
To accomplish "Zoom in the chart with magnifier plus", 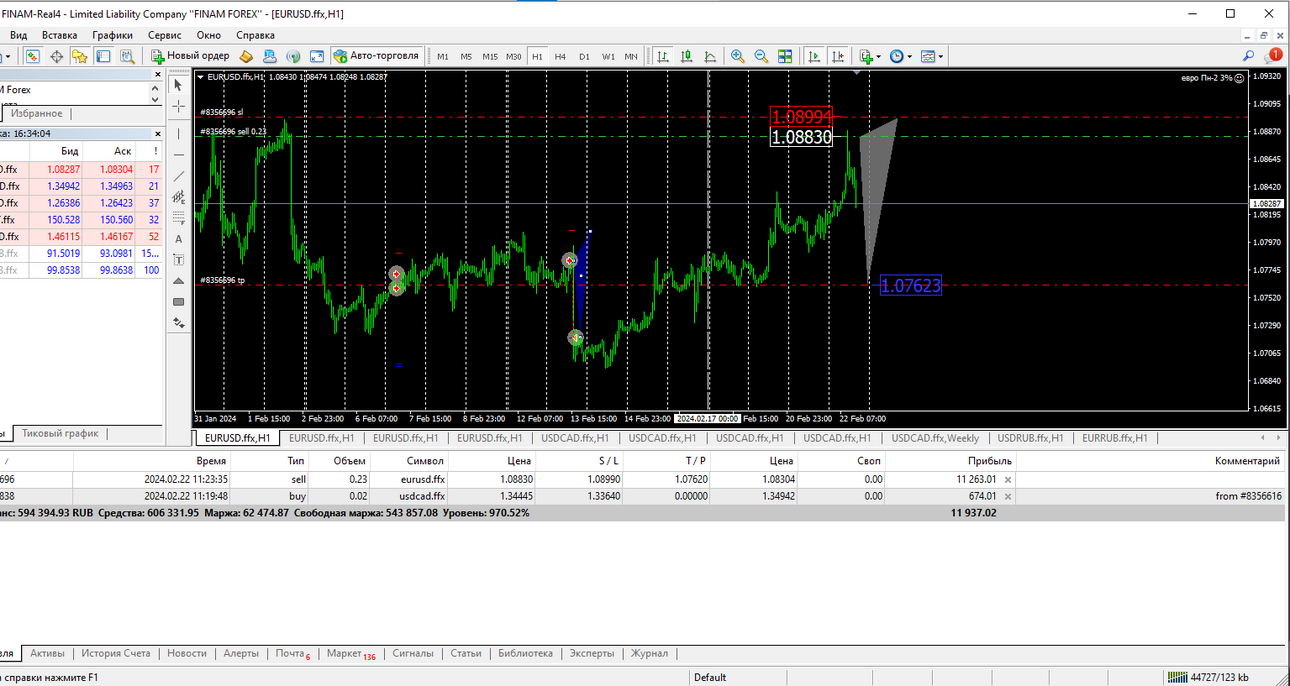I will click(x=737, y=56).
